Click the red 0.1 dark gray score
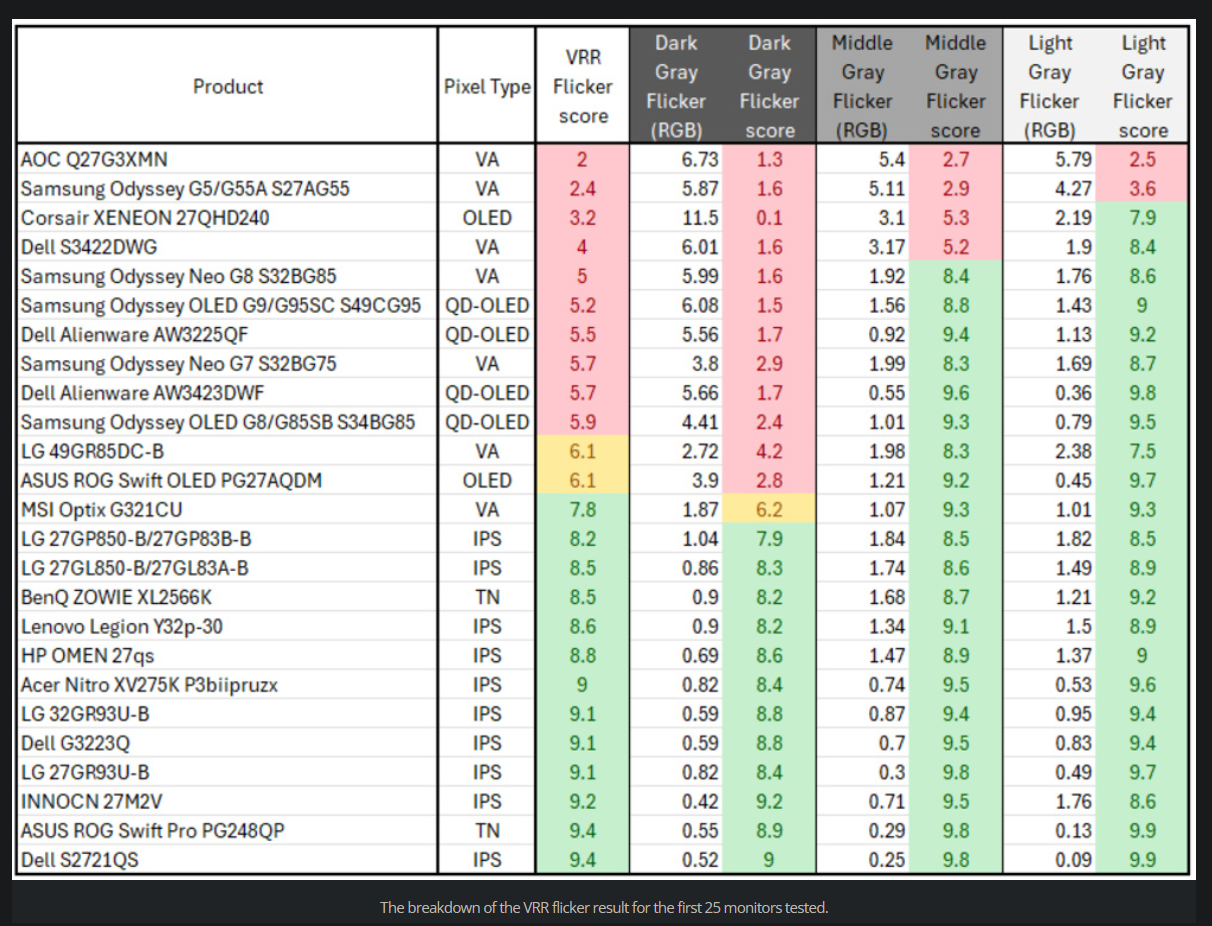 click(769, 217)
